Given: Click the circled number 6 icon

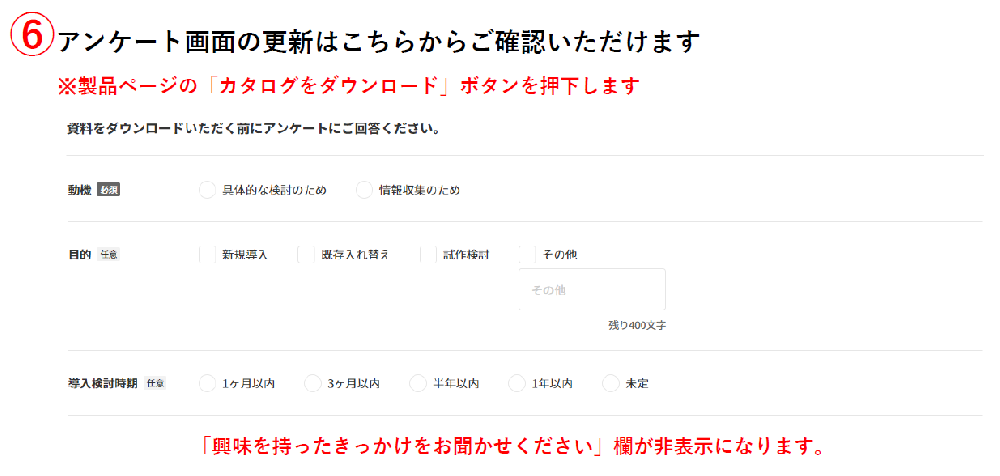Looking at the screenshot, I should [x=32, y=37].
